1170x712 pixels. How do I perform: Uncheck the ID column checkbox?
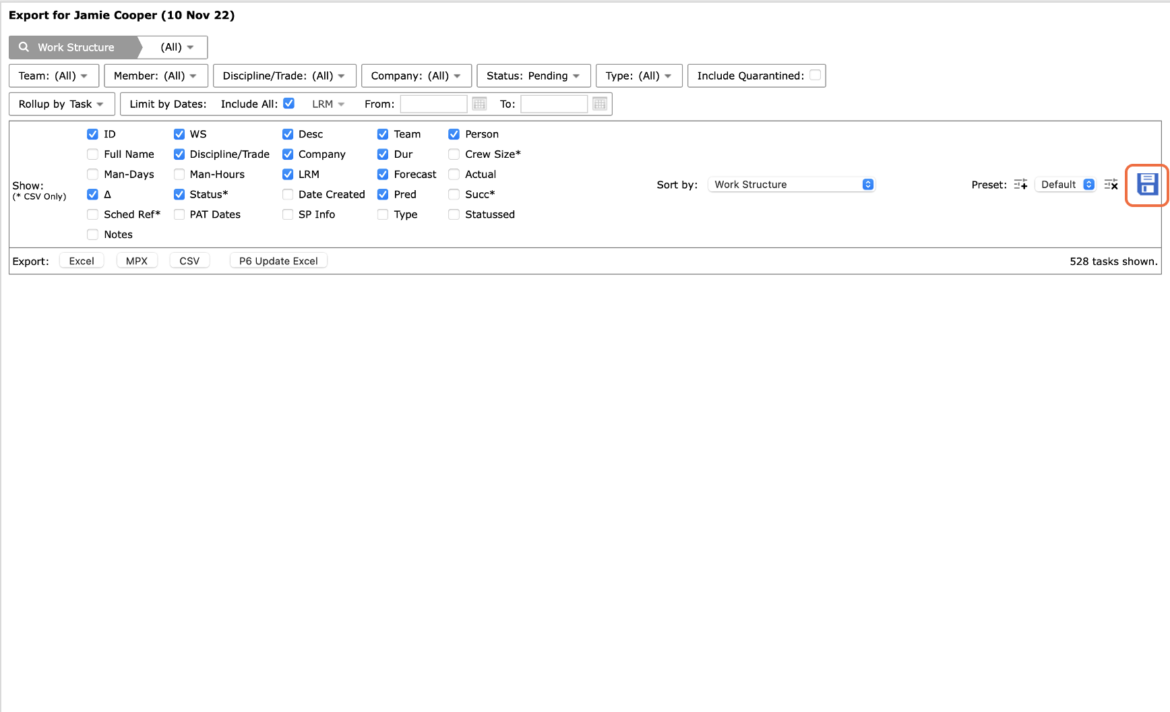point(93,134)
